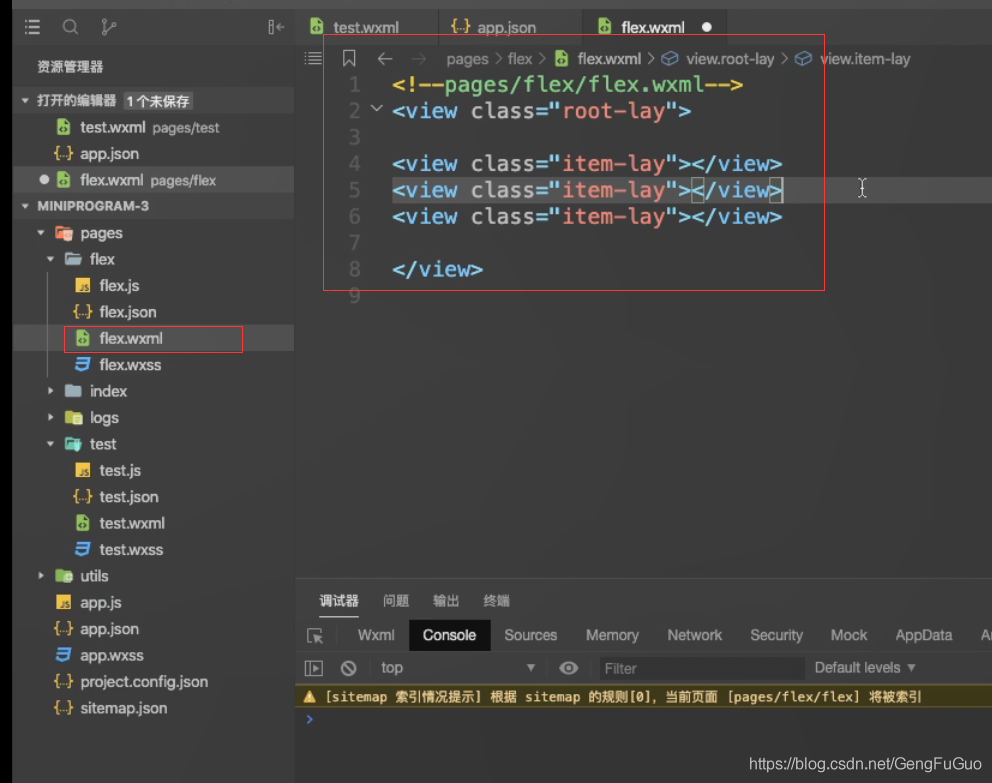This screenshot has width=992, height=783.
Task: Select the Console devtools tab
Action: pyautogui.click(x=449, y=636)
